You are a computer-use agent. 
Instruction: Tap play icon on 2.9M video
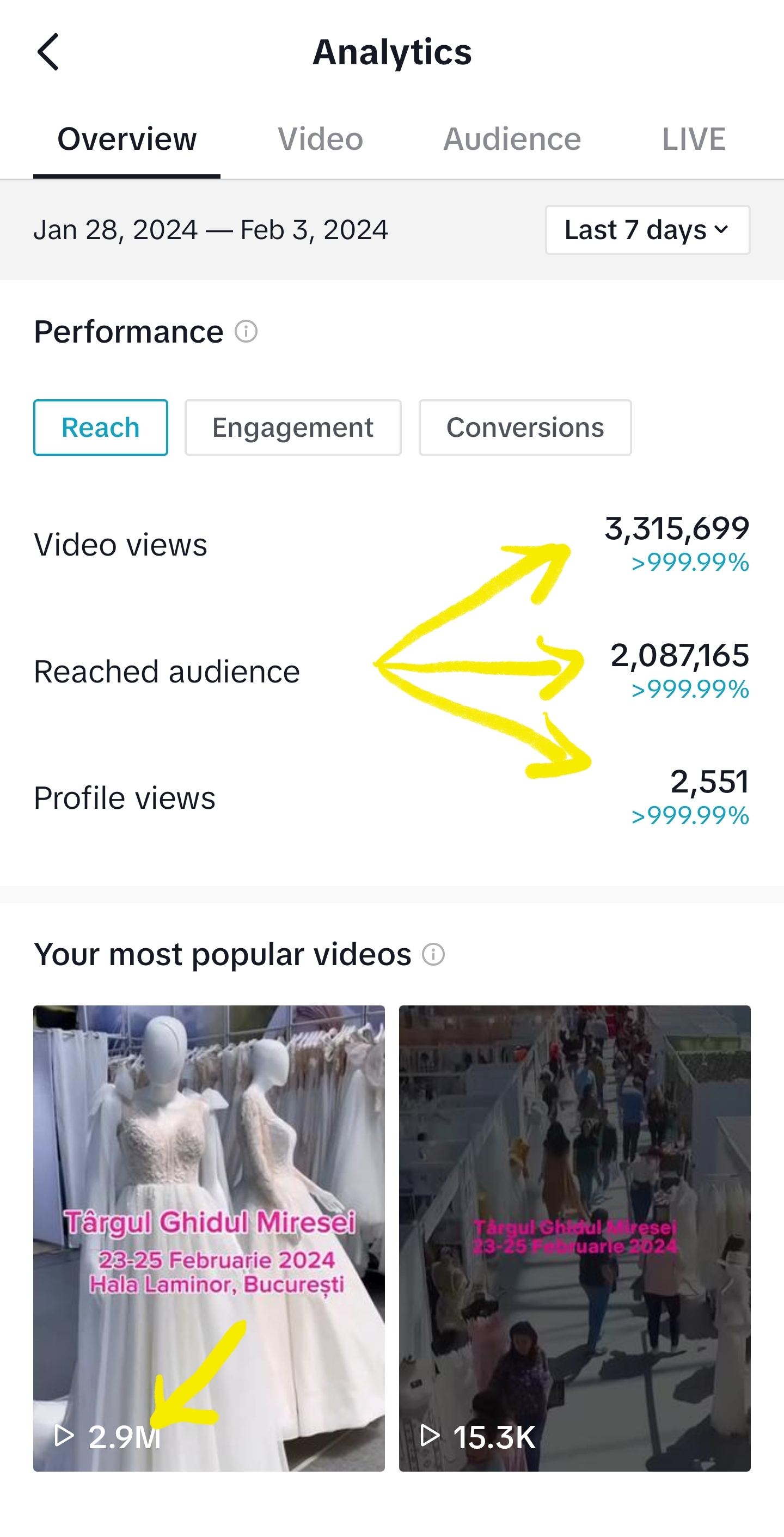click(x=64, y=1436)
